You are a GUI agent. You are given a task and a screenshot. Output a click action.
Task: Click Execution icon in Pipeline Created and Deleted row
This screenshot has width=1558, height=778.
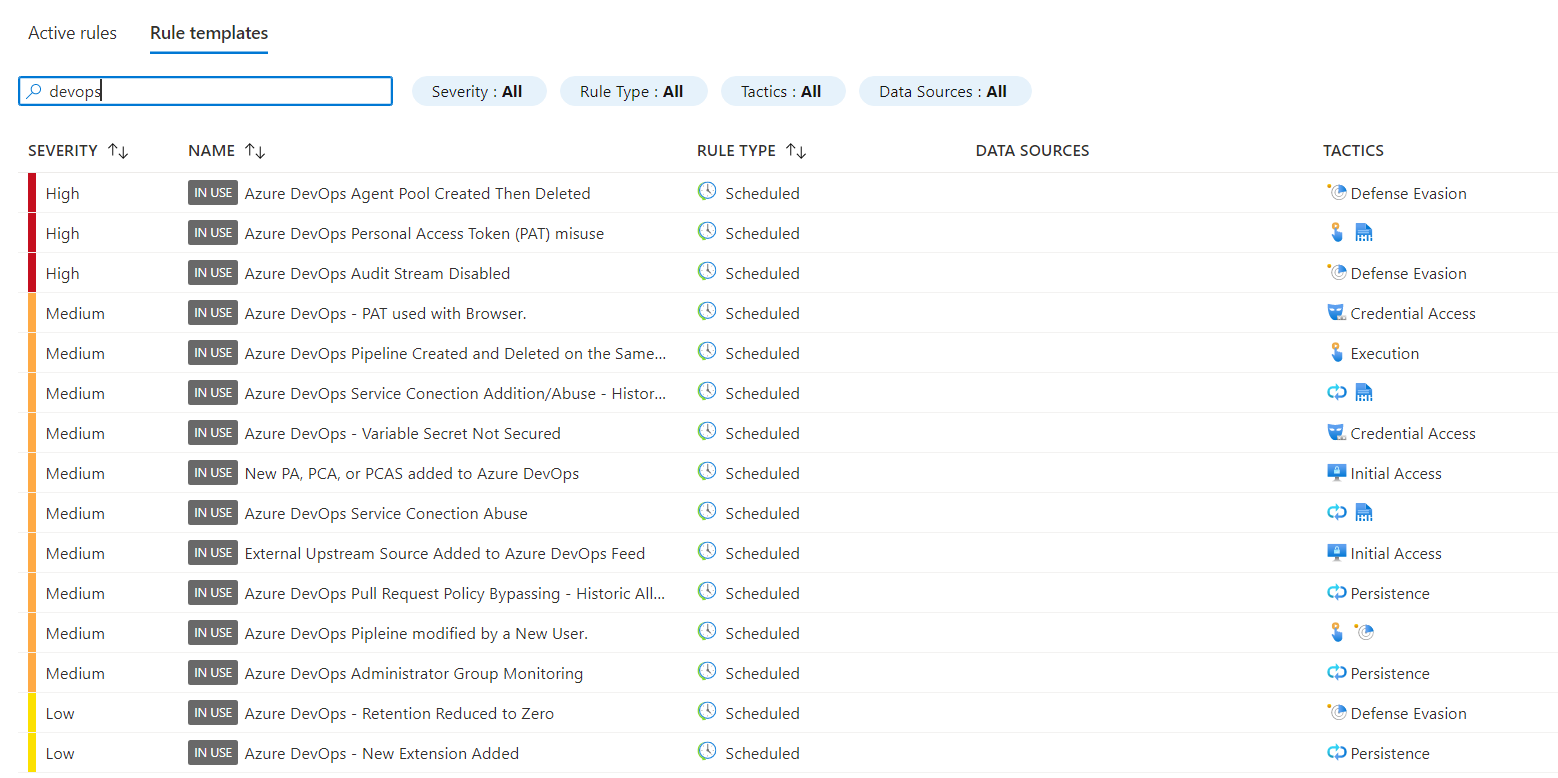point(1337,352)
